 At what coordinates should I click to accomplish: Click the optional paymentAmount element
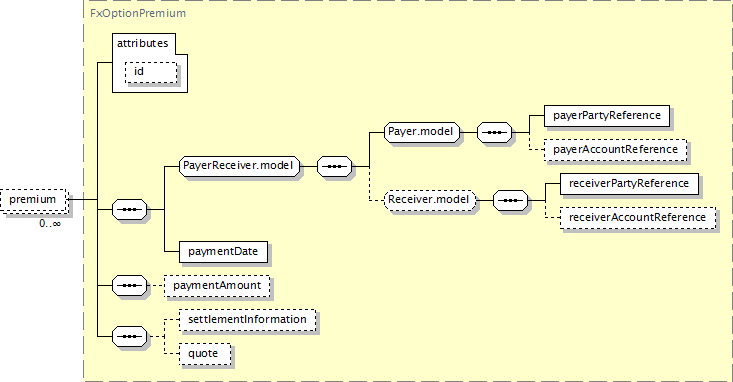[x=217, y=286]
